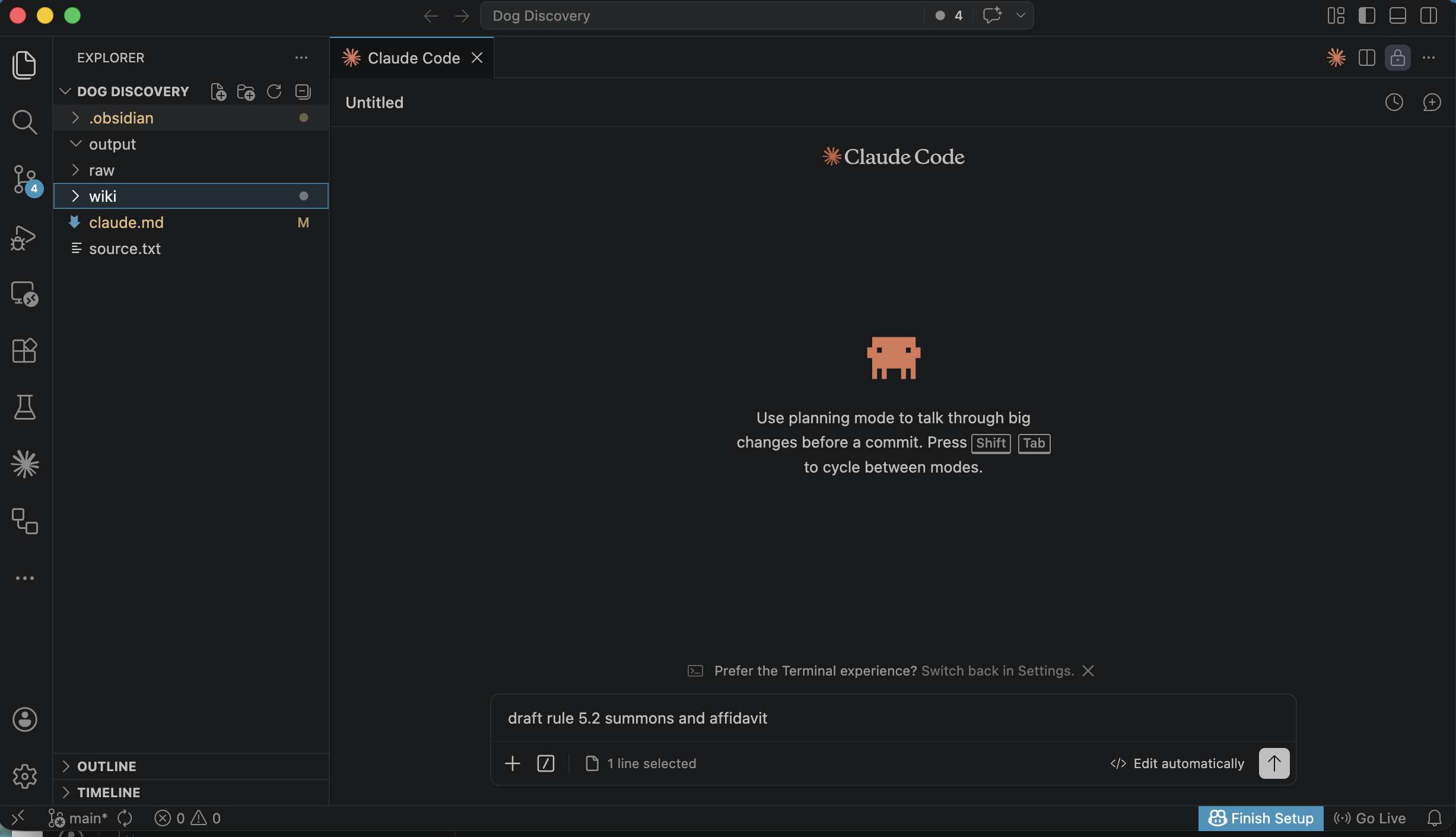The width and height of the screenshot is (1456, 837).
Task: Open notifications bell in the status bar
Action: click(x=1435, y=819)
